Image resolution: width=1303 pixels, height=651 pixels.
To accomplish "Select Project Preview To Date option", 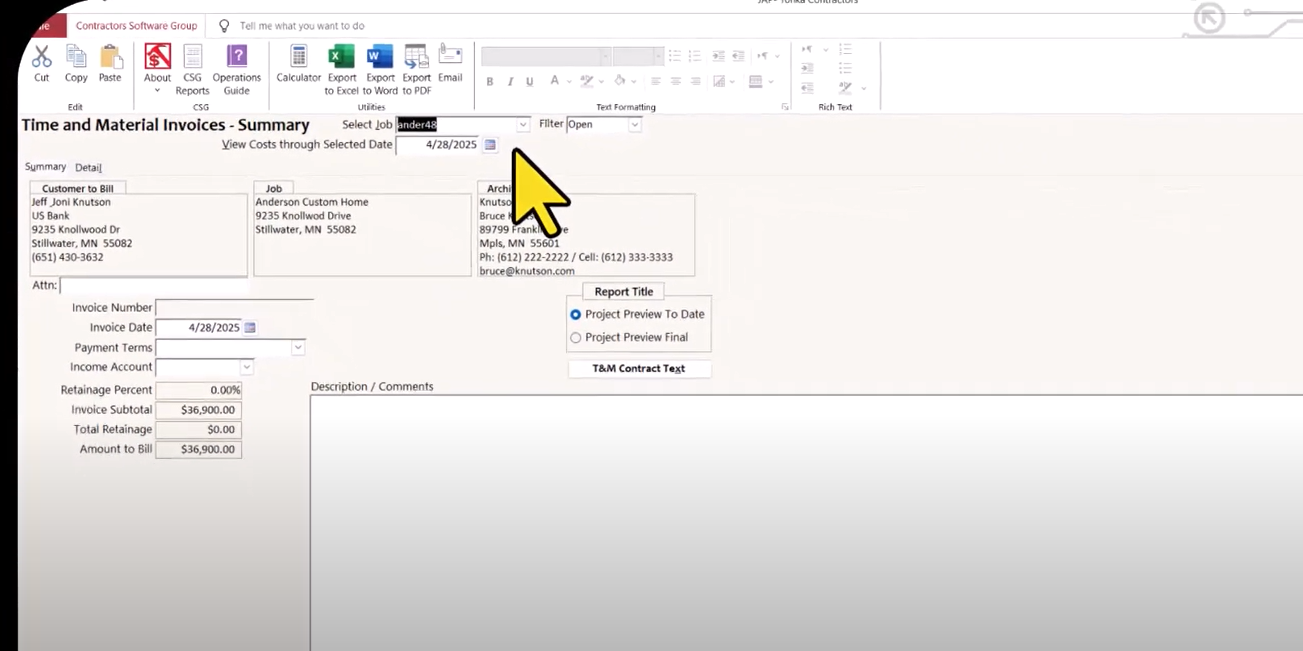I will click(575, 314).
